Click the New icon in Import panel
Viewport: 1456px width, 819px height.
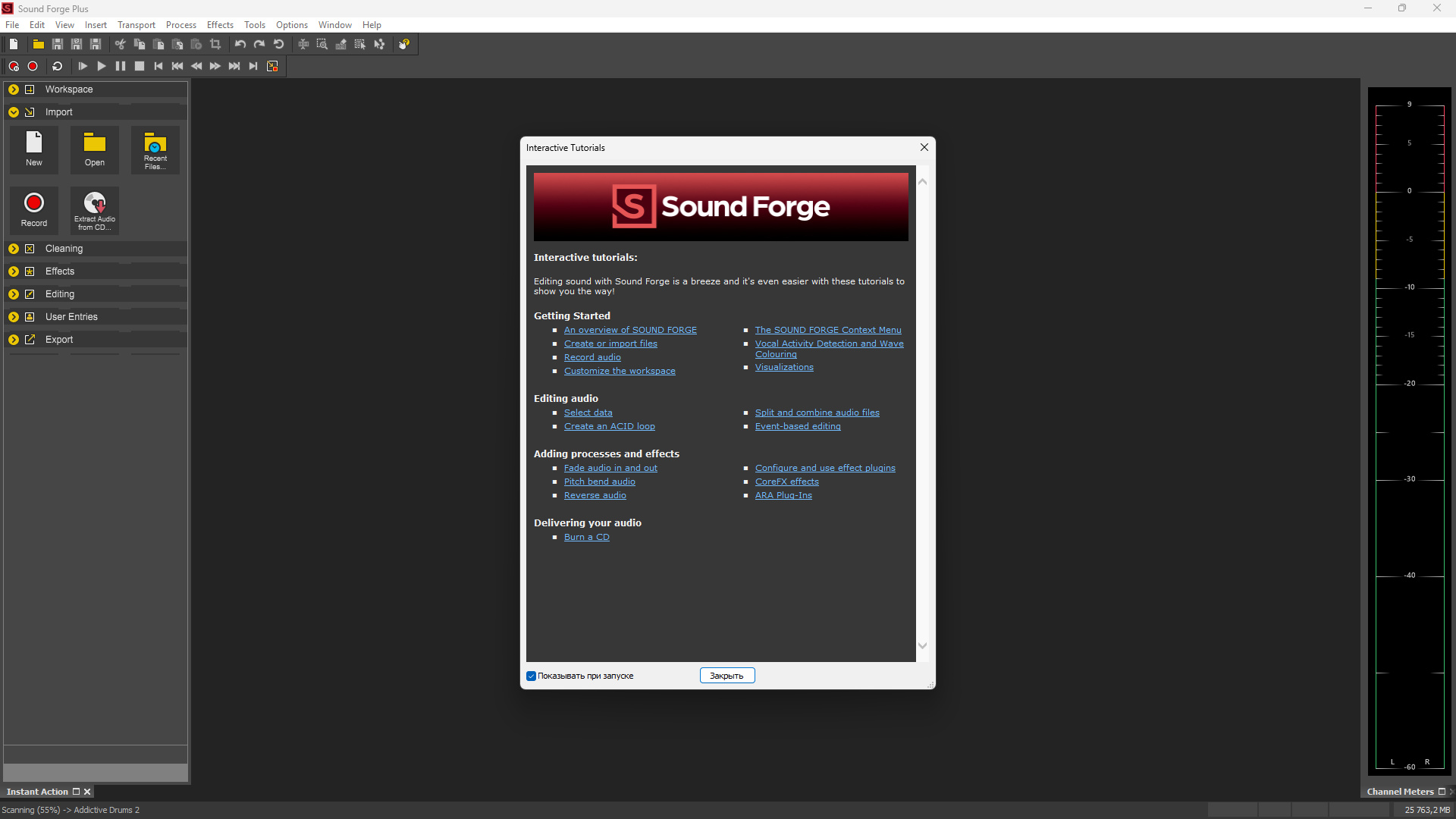tap(34, 149)
